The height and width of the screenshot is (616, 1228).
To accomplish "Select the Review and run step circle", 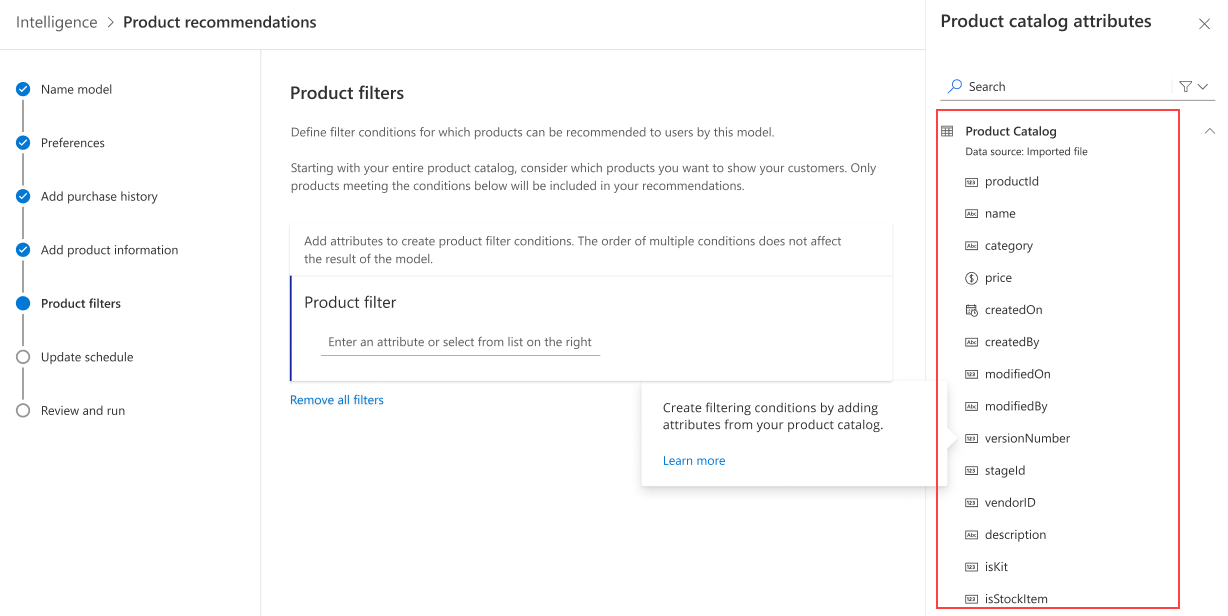I will coord(22,410).
